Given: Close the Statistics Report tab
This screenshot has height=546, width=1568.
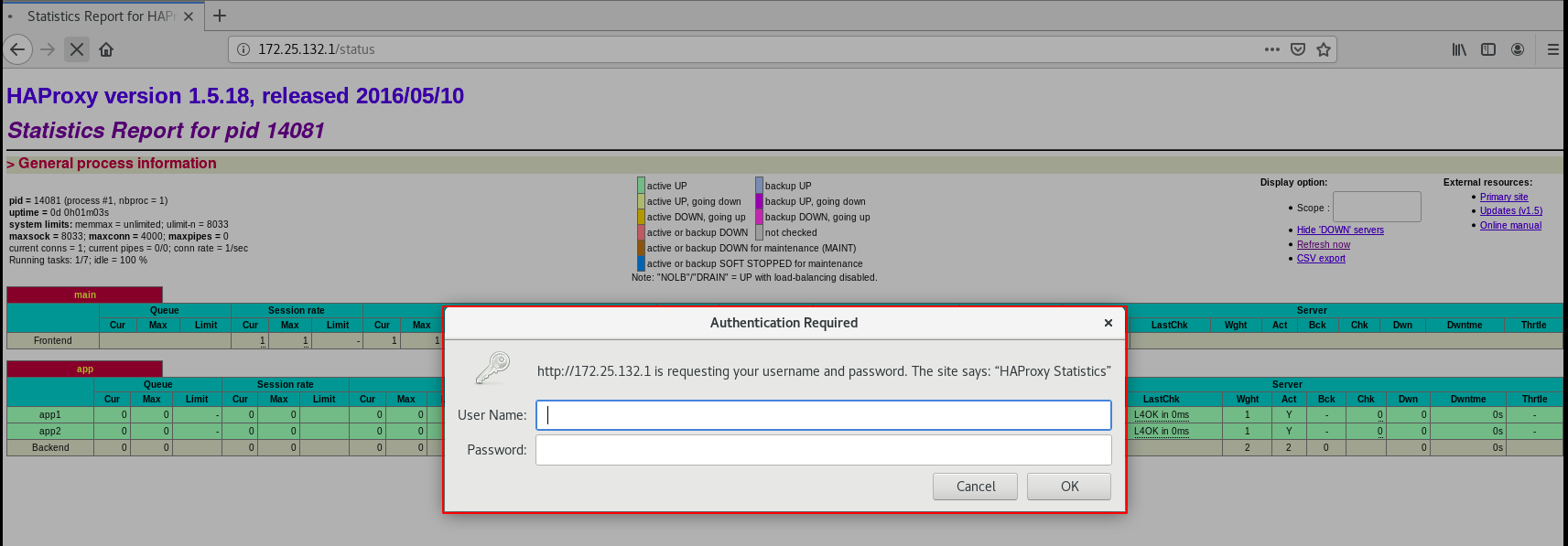Looking at the screenshot, I should pos(189,16).
